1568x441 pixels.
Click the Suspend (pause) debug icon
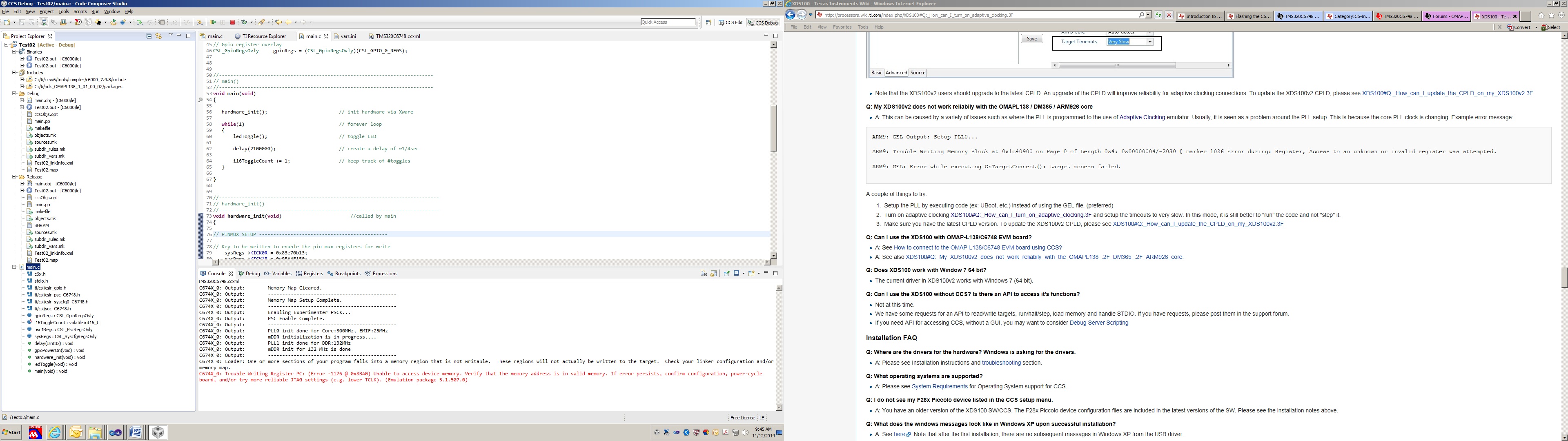click(223, 22)
